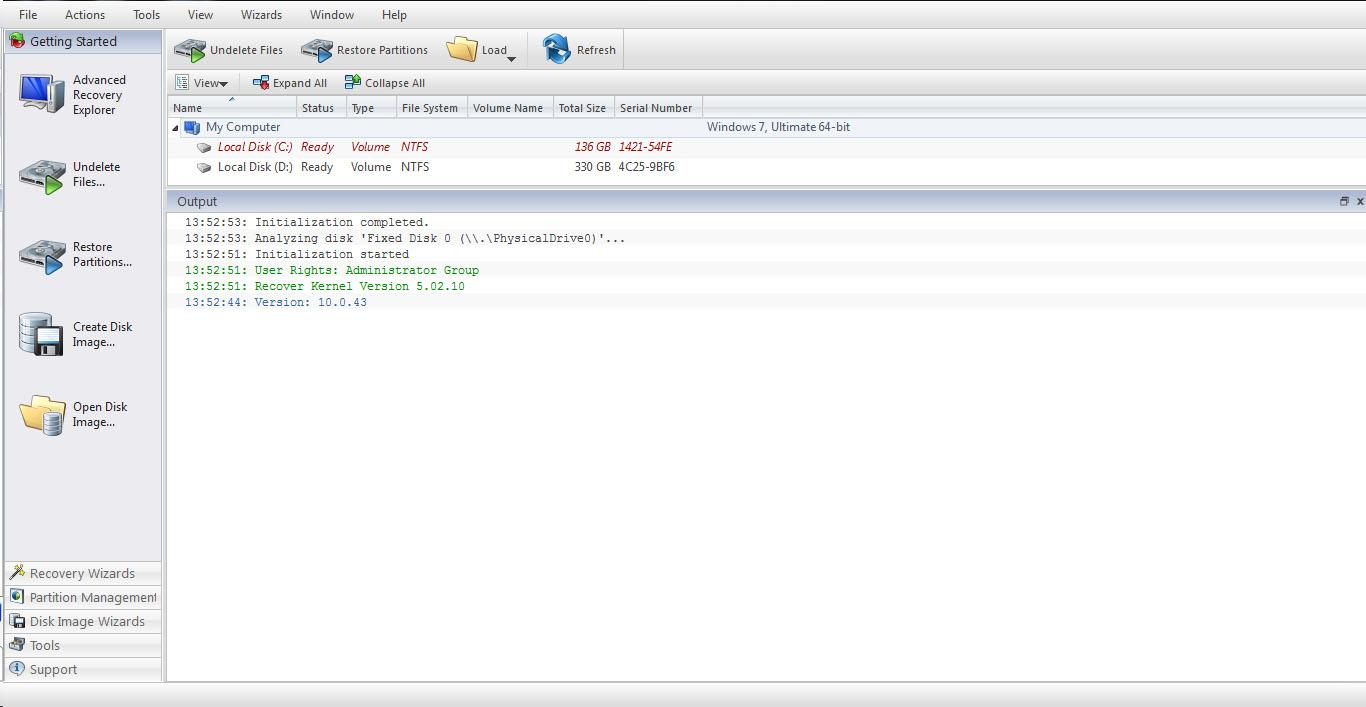This screenshot has width=1366, height=707.
Task: Click the Load folder icon
Action: [462, 49]
